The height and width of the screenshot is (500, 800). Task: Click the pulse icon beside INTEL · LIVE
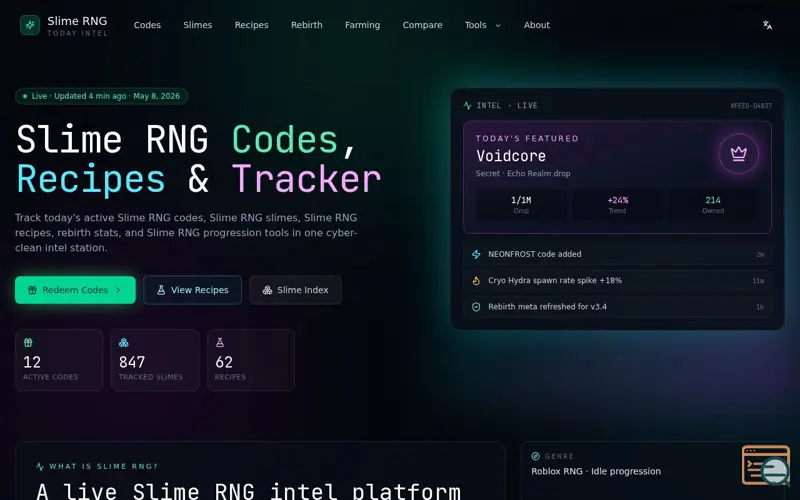pyautogui.click(x=467, y=106)
